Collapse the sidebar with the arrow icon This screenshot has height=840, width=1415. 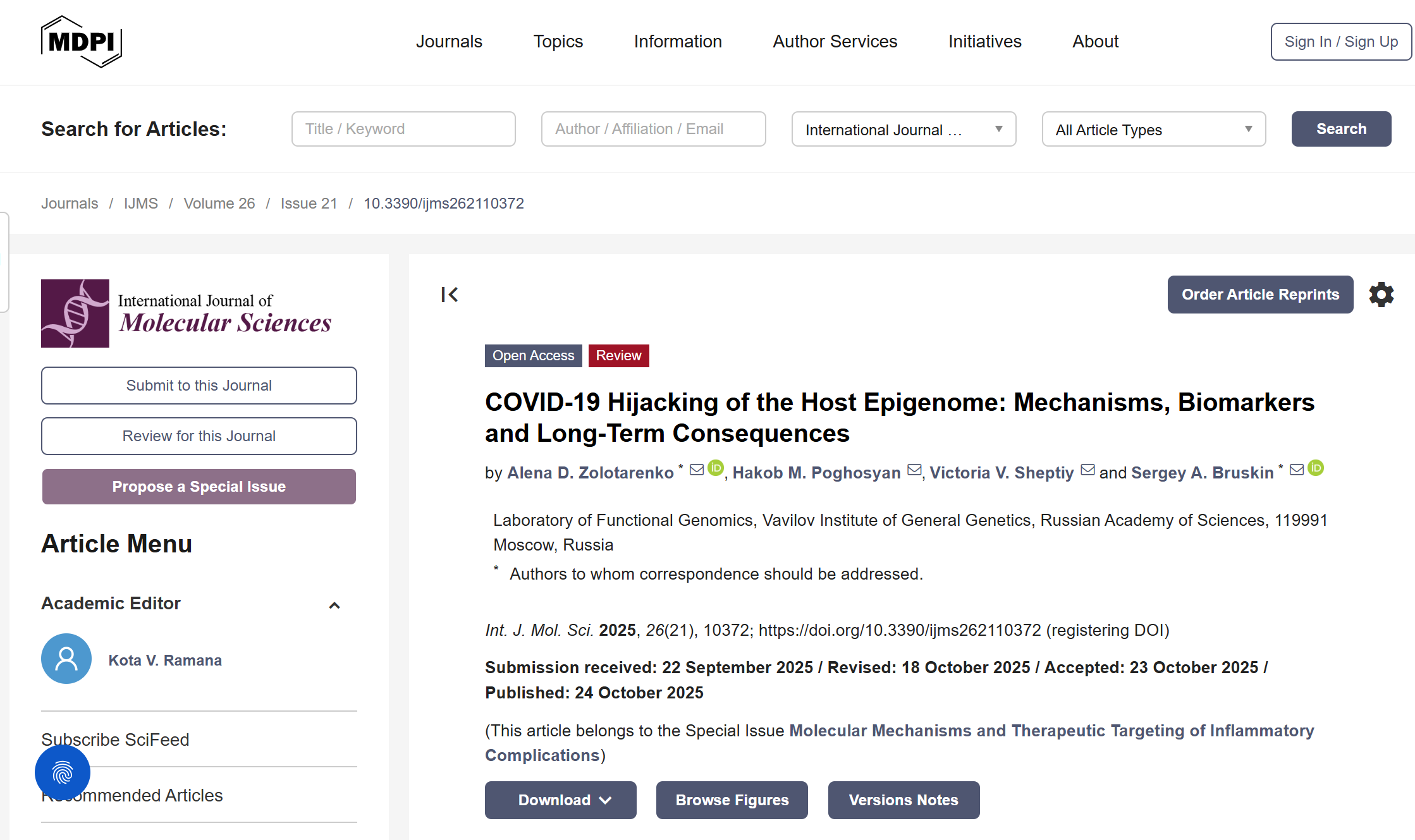point(450,295)
